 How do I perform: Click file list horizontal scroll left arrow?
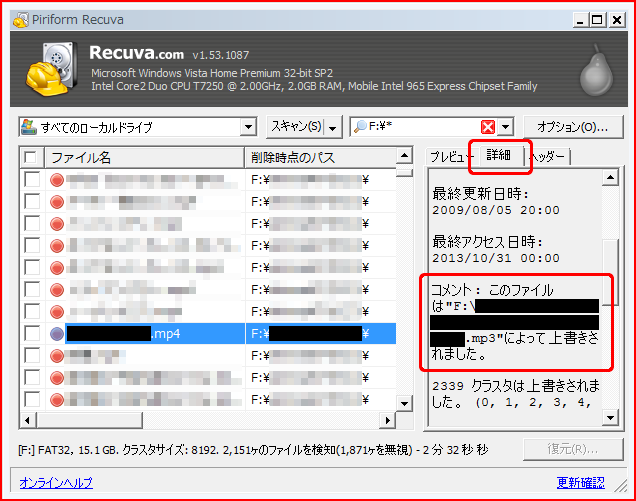(28, 420)
